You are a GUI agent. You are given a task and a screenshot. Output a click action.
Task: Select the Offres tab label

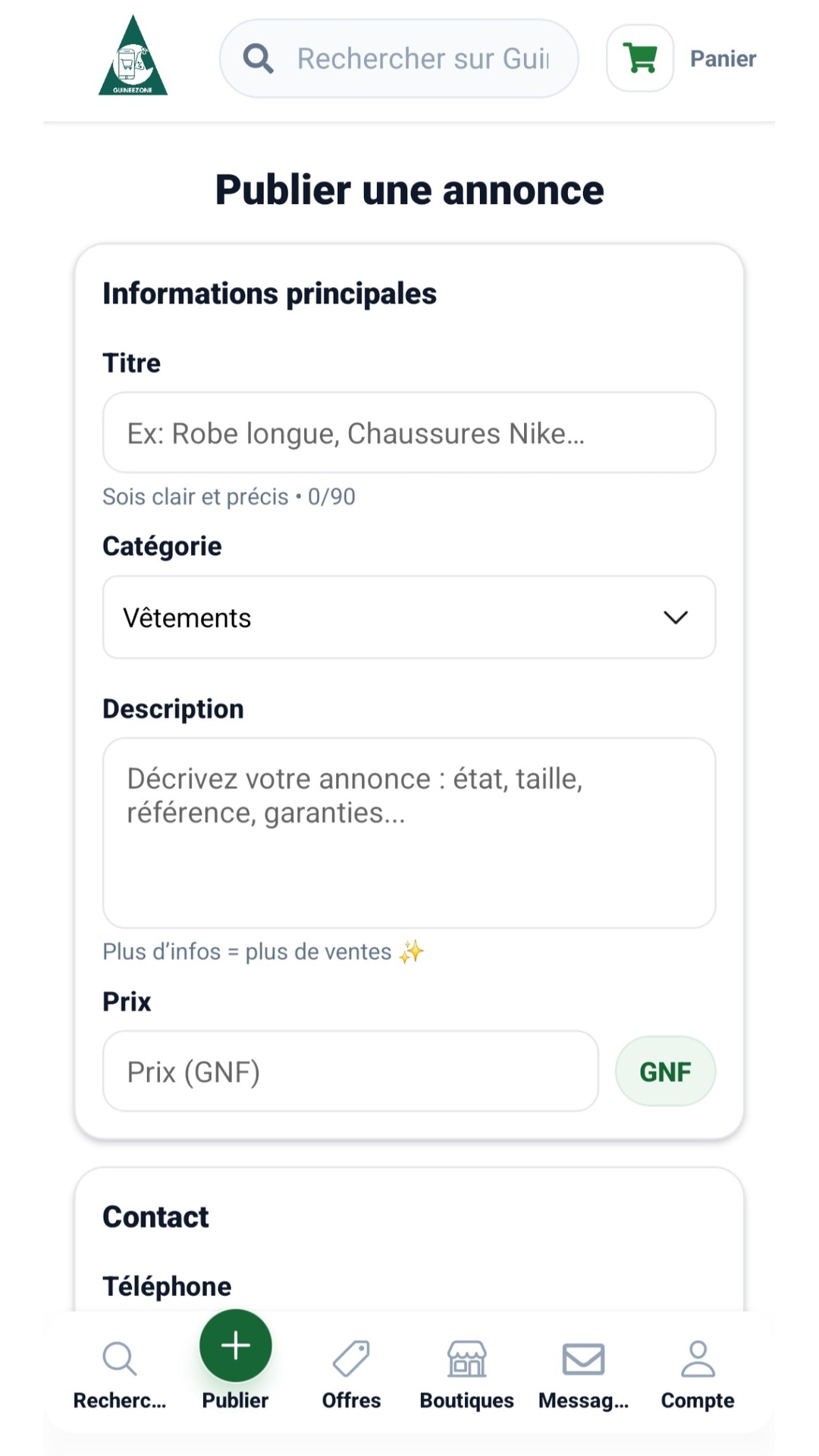pos(351,1401)
